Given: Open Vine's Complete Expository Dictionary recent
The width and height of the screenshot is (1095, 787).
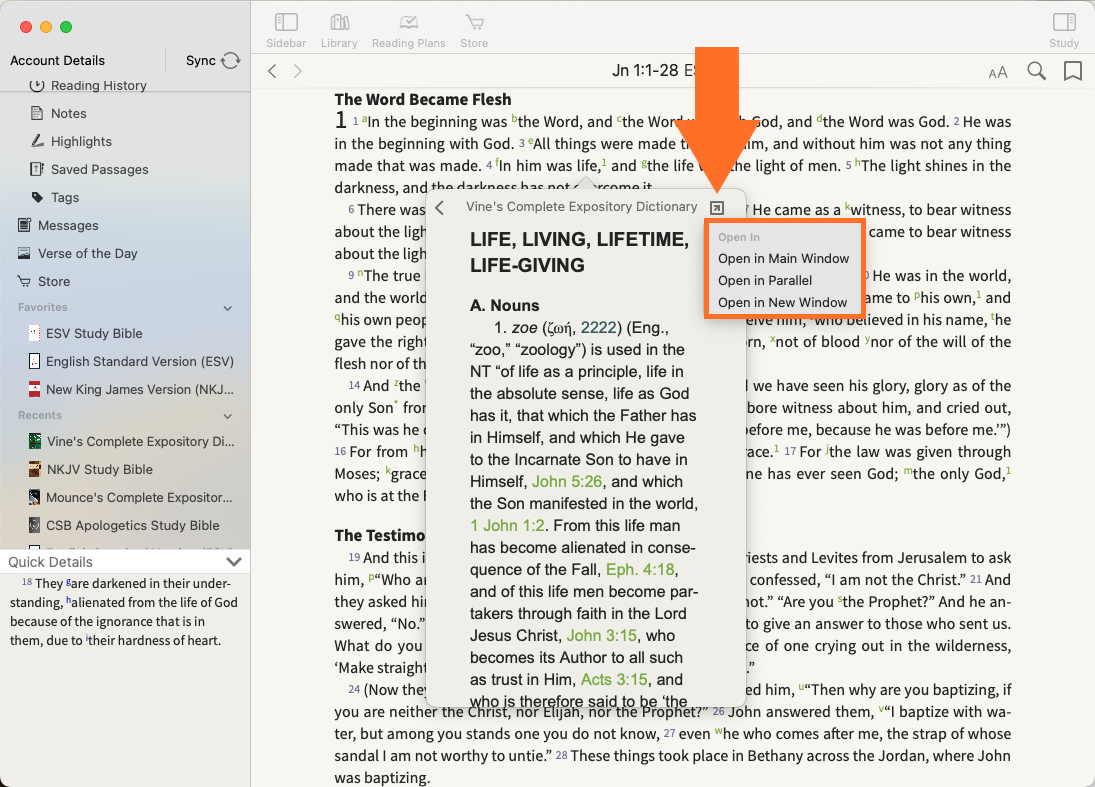Looking at the screenshot, I should 140,441.
